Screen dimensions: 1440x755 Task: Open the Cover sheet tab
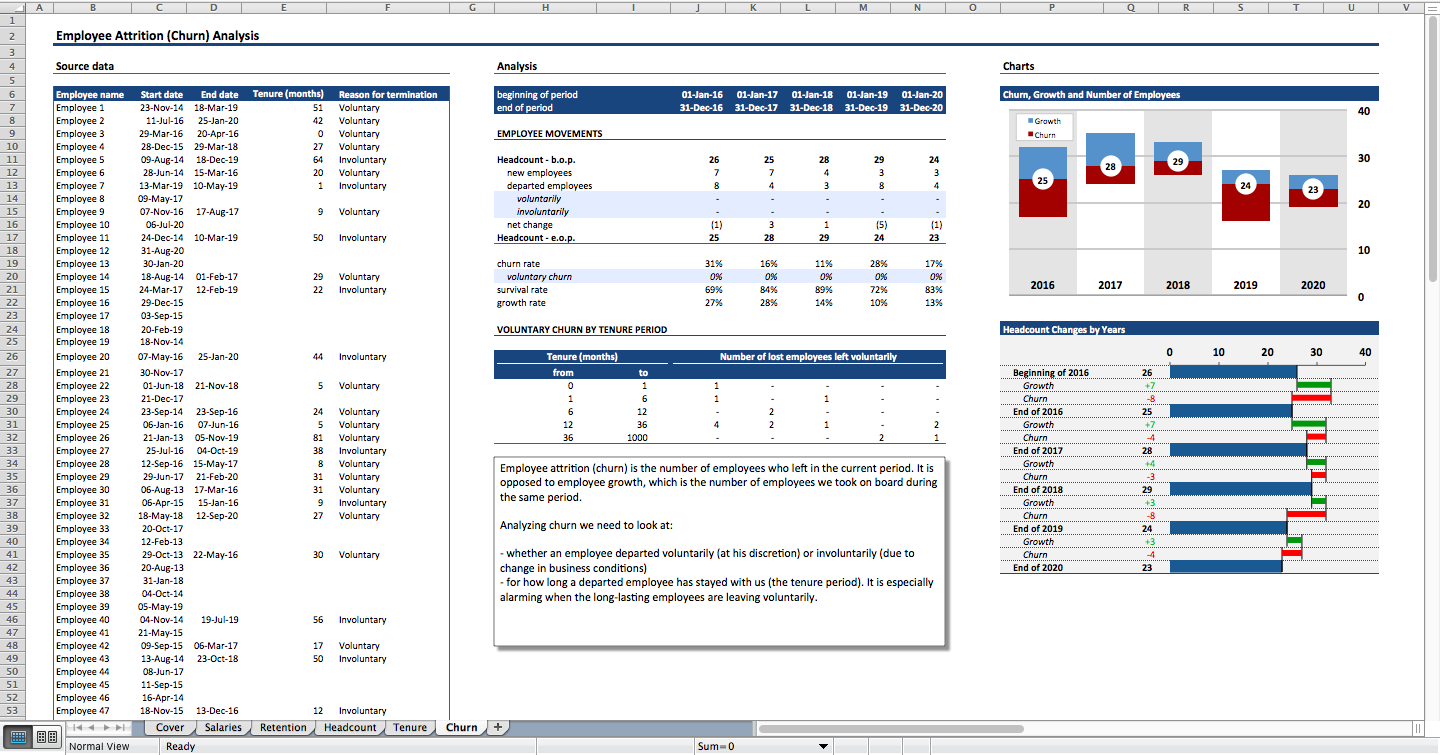pyautogui.click(x=170, y=728)
